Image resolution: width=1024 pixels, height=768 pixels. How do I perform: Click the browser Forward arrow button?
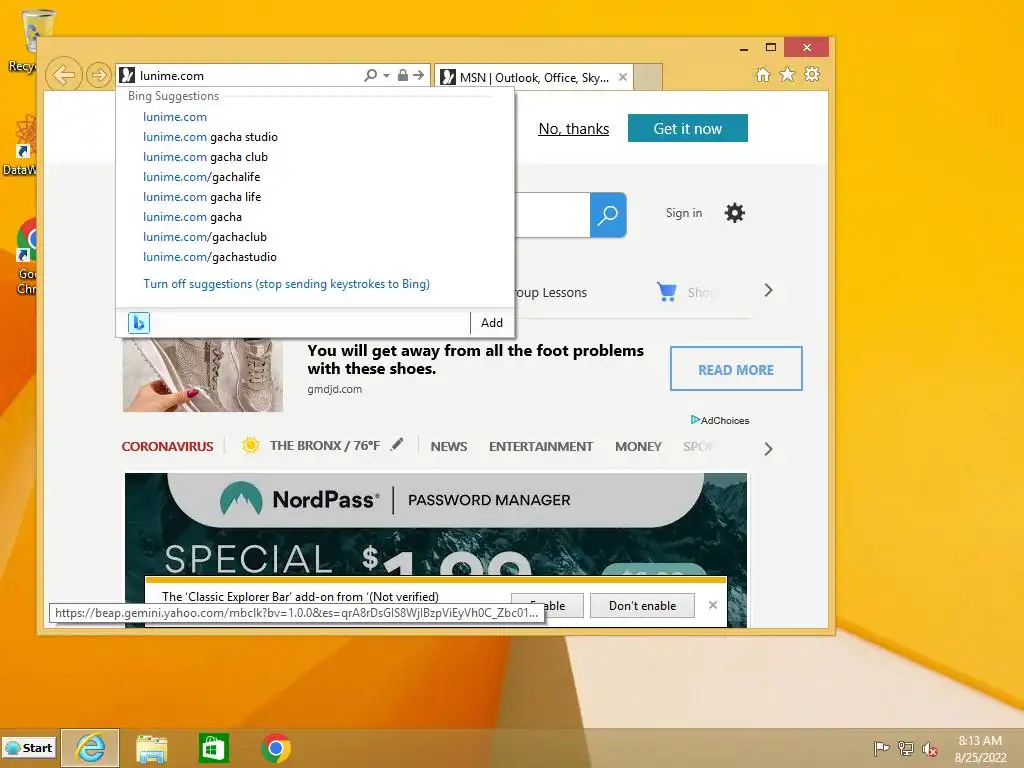99,75
